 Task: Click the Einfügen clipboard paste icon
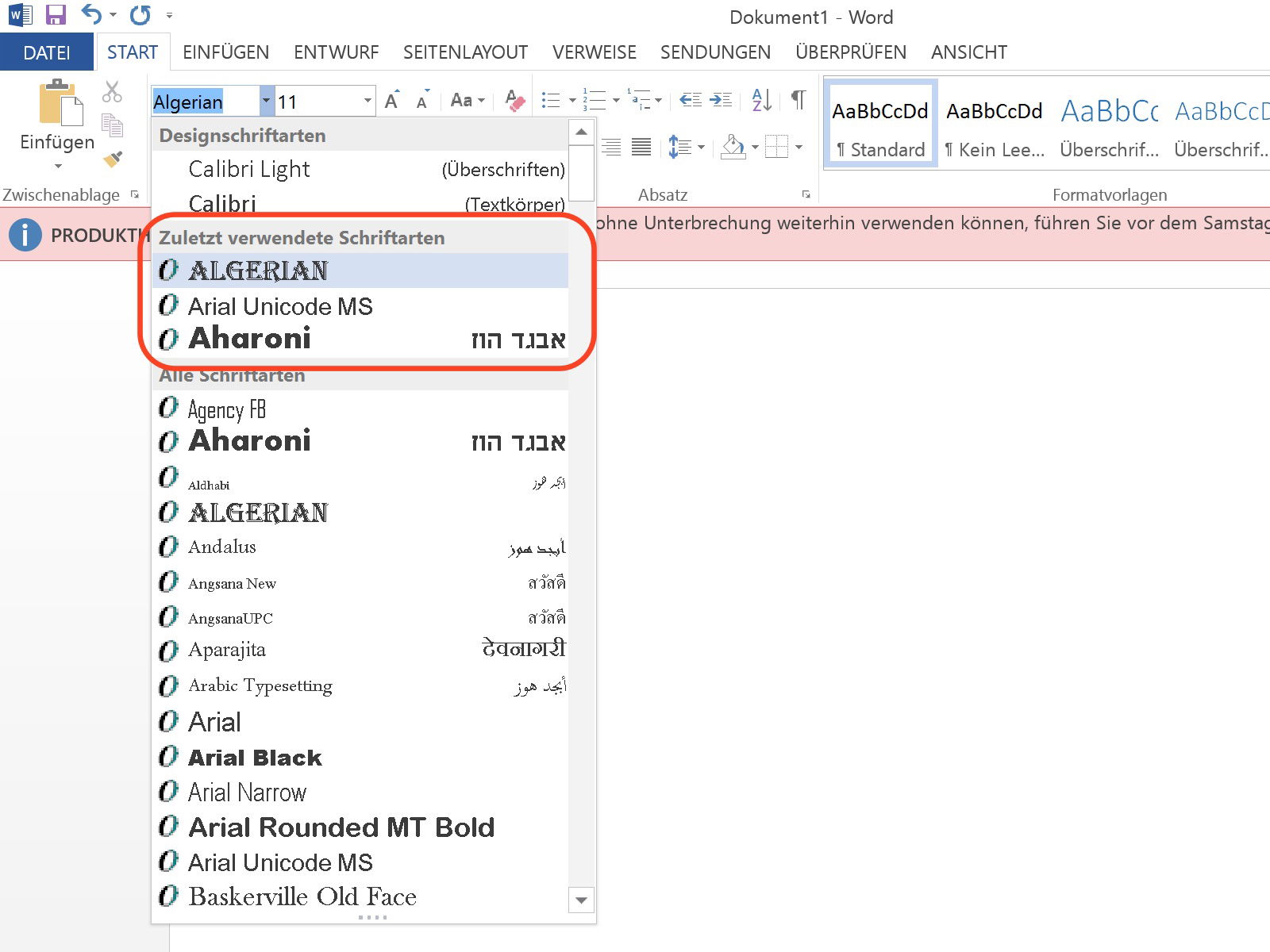point(60,102)
